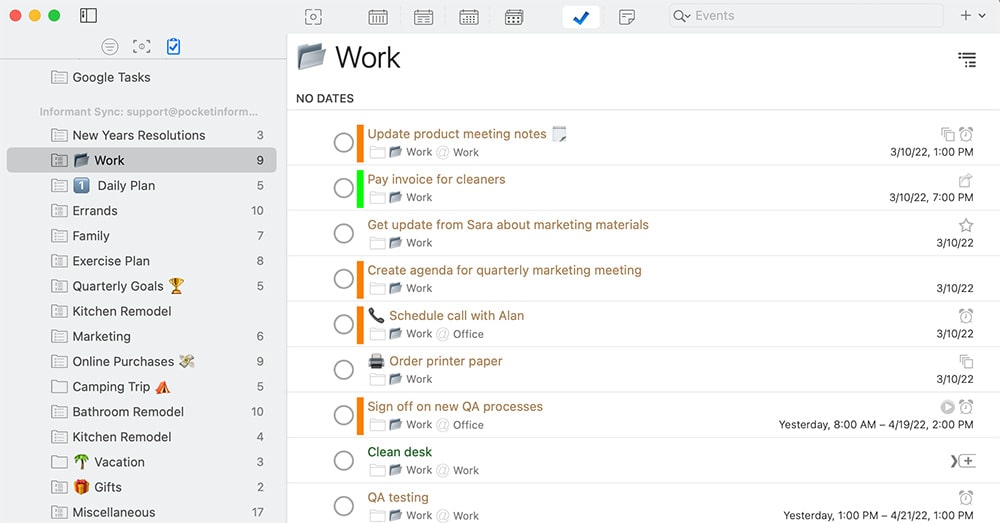This screenshot has width=1000, height=523.
Task: Click the share icon on Pay invoice task
Action: [x=966, y=180]
